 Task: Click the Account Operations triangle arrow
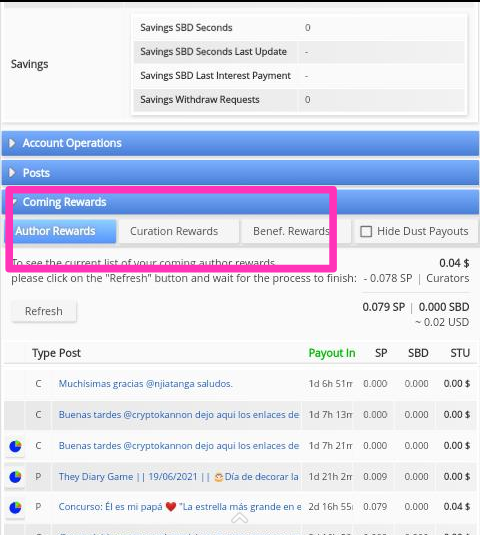pos(12,143)
